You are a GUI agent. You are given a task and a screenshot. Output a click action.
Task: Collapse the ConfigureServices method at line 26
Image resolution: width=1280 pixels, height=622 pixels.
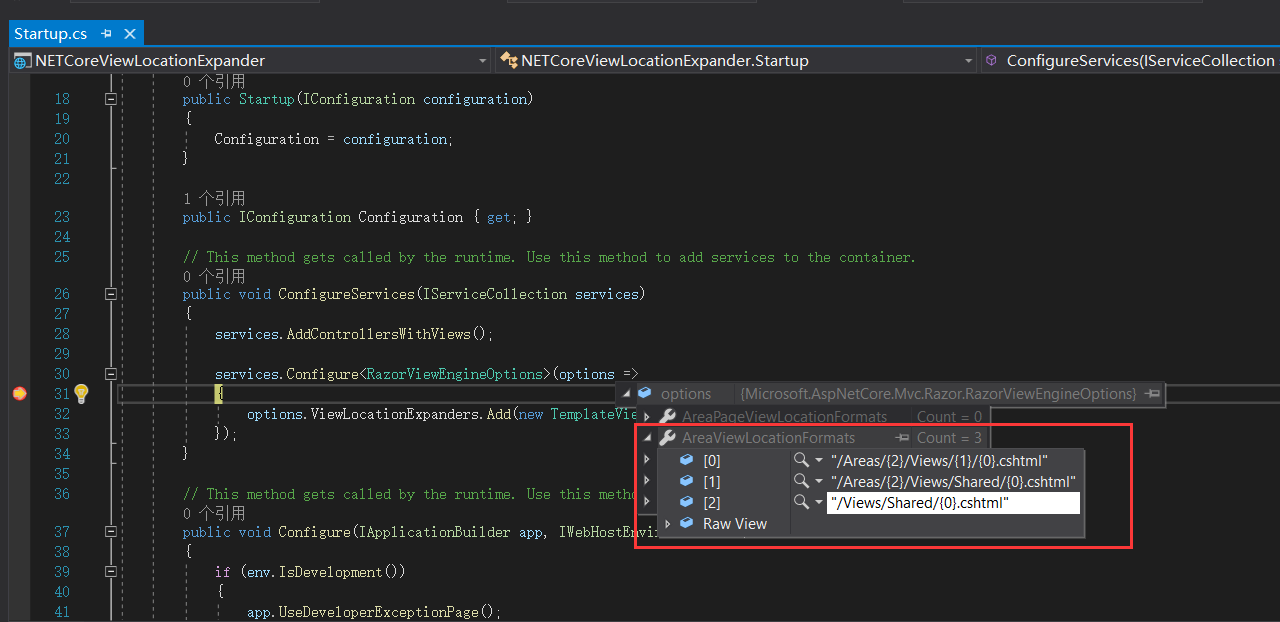[x=110, y=294]
